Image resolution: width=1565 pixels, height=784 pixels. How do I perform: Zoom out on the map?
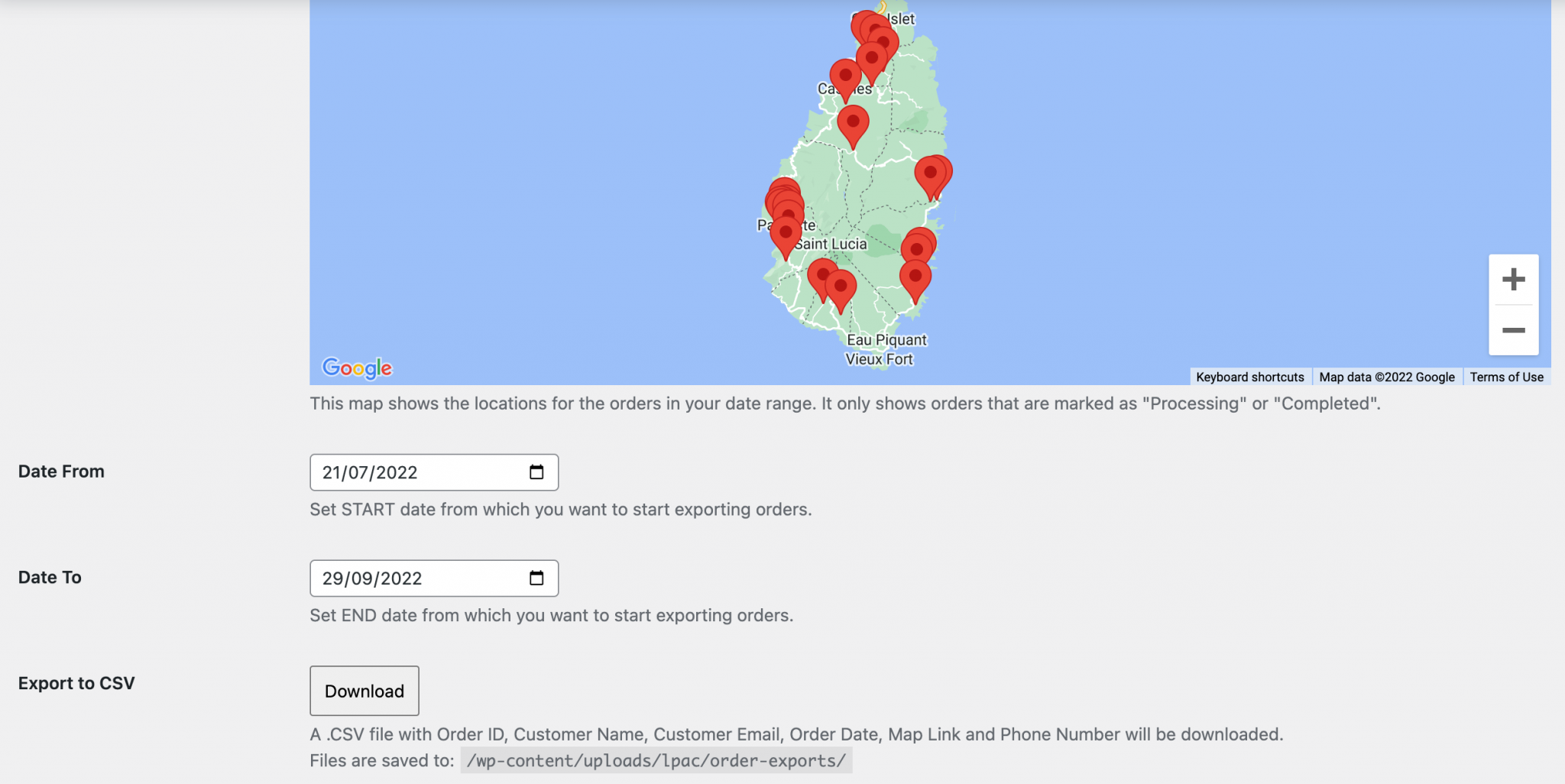point(1513,330)
